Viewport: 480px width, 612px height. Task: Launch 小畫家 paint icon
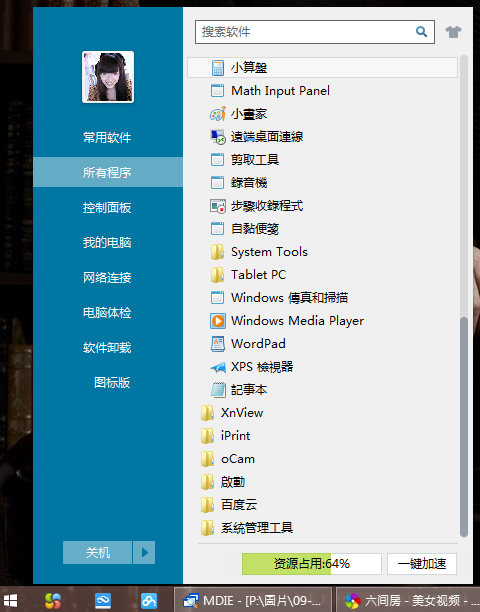pyautogui.click(x=218, y=114)
